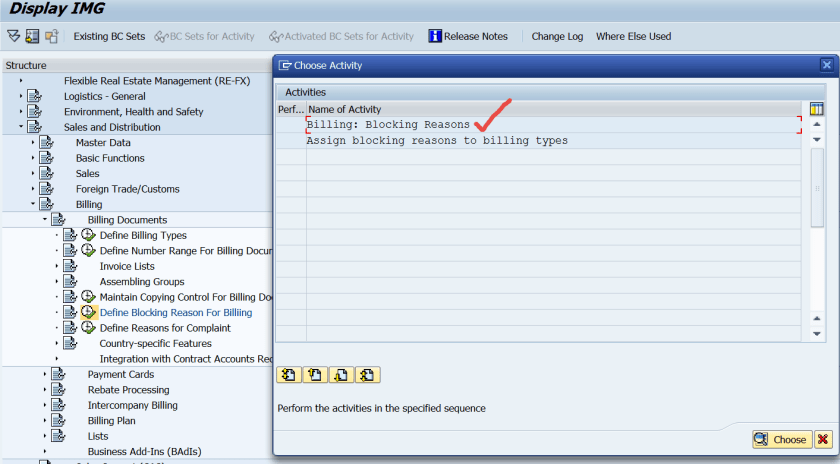The width and height of the screenshot is (840, 464).
Task: Open documentation icon for Invoice Lists
Action: point(70,266)
